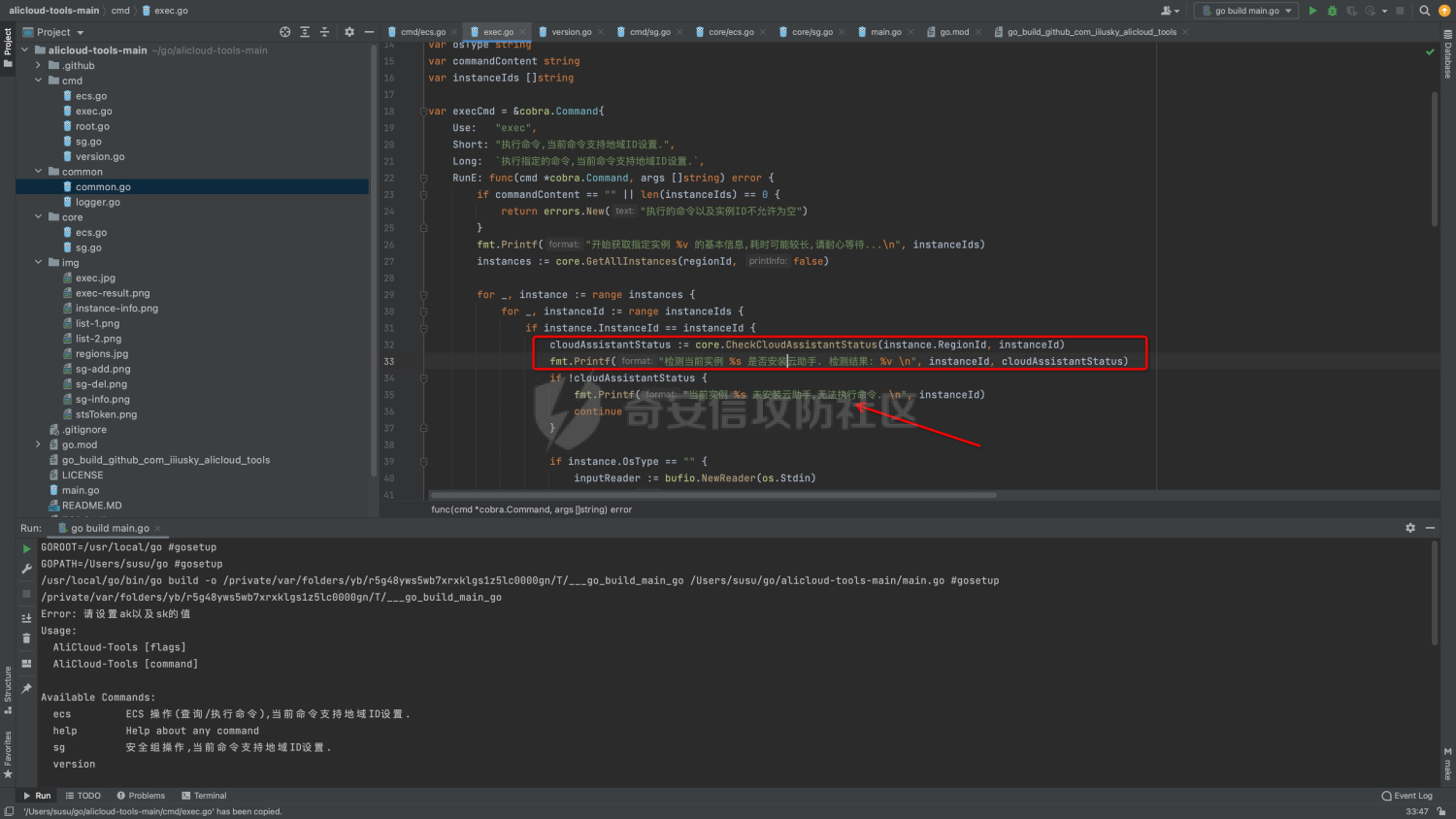The width and height of the screenshot is (1456, 819).
Task: Open Project panel gear options
Action: 349,32
